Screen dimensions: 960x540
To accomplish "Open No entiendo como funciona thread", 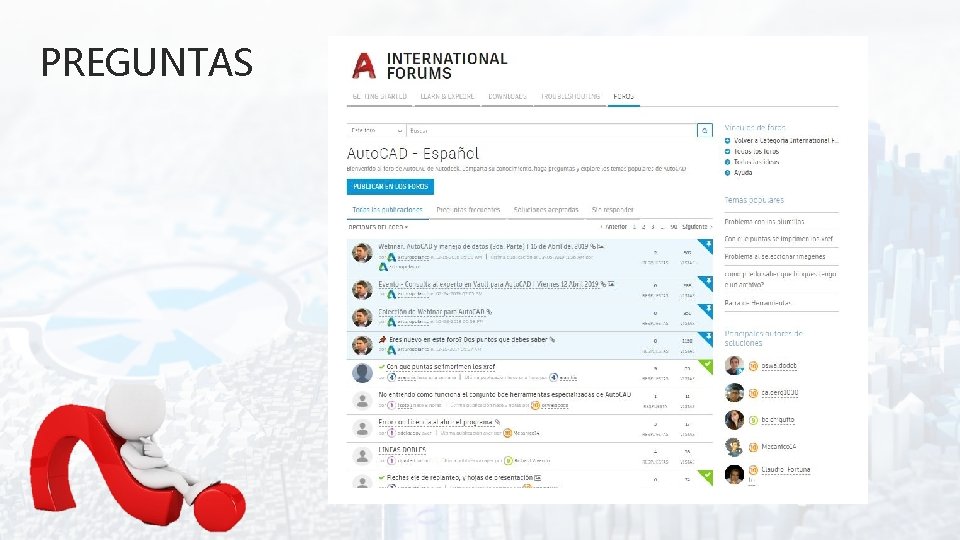I will pyautogui.click(x=504, y=395).
